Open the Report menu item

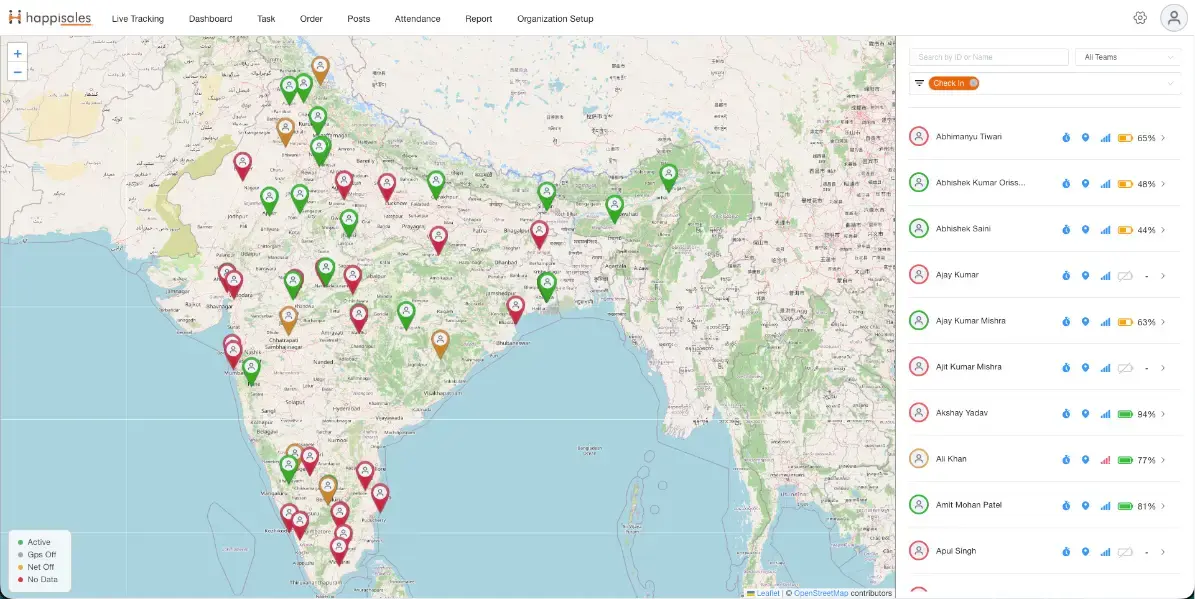point(478,19)
